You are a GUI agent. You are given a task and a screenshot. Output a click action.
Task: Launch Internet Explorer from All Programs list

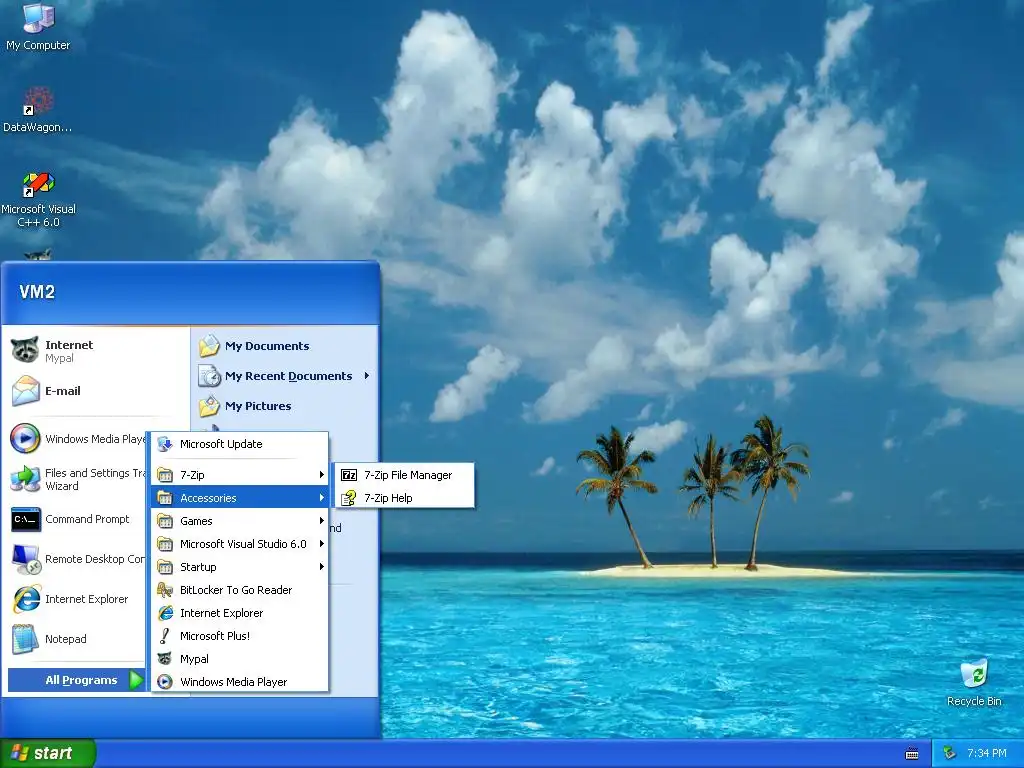240,613
